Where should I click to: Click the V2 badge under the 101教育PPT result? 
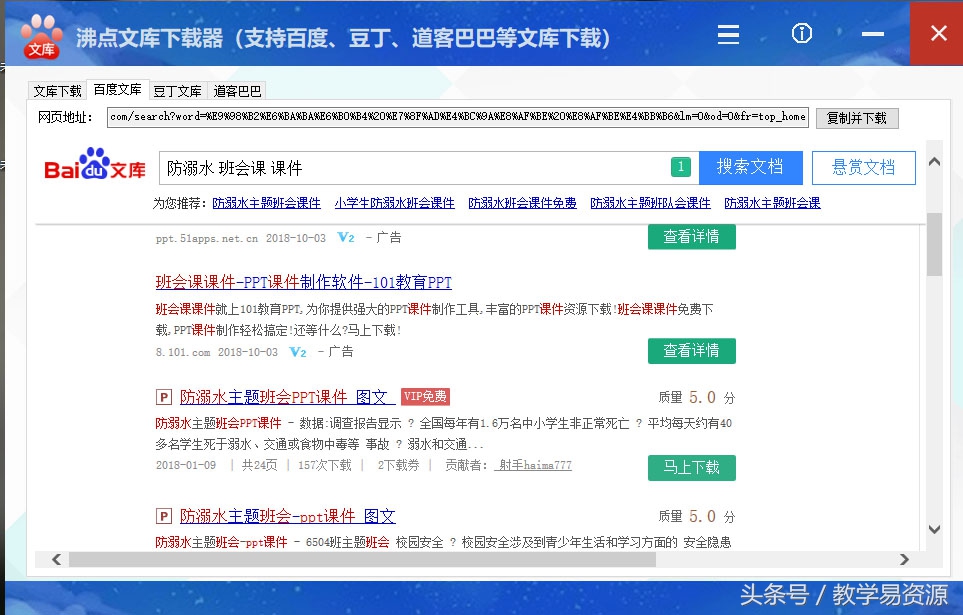[x=297, y=352]
